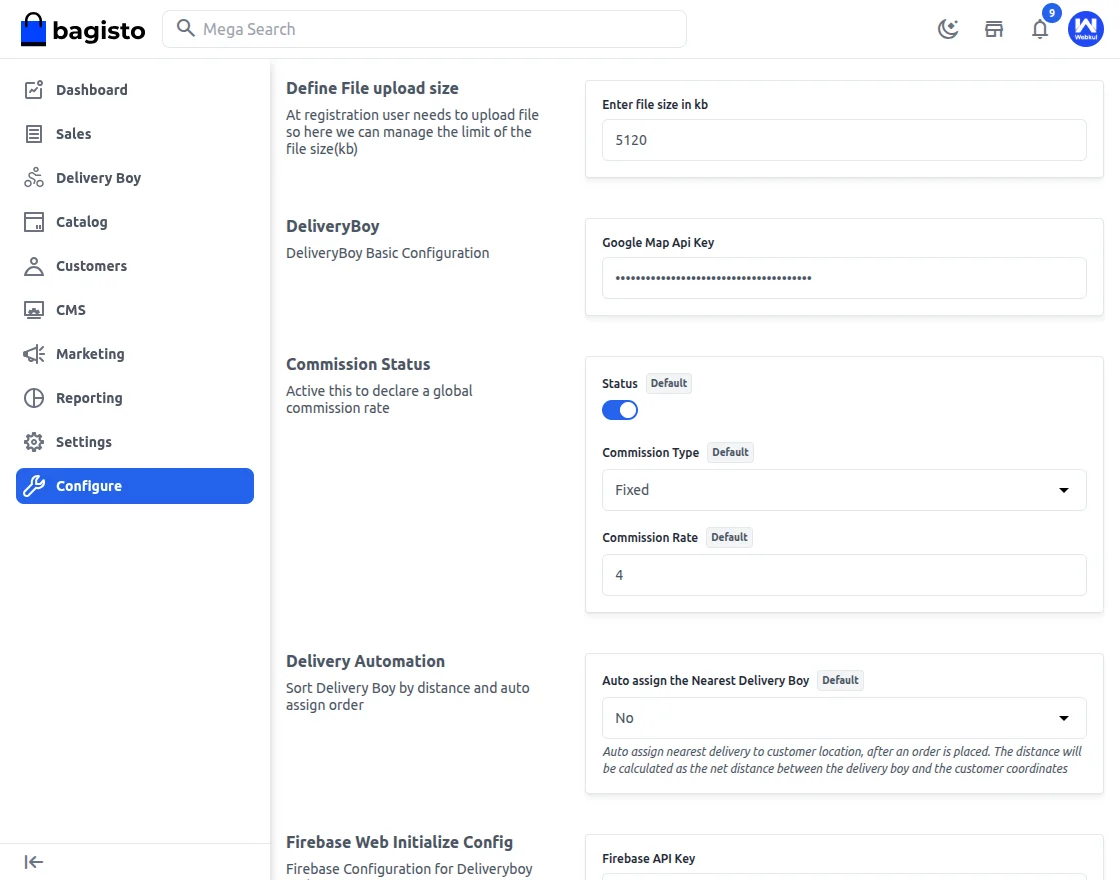The height and width of the screenshot is (880, 1120).
Task: Open the Commission Type dropdown showing Fixed
Action: 844,490
